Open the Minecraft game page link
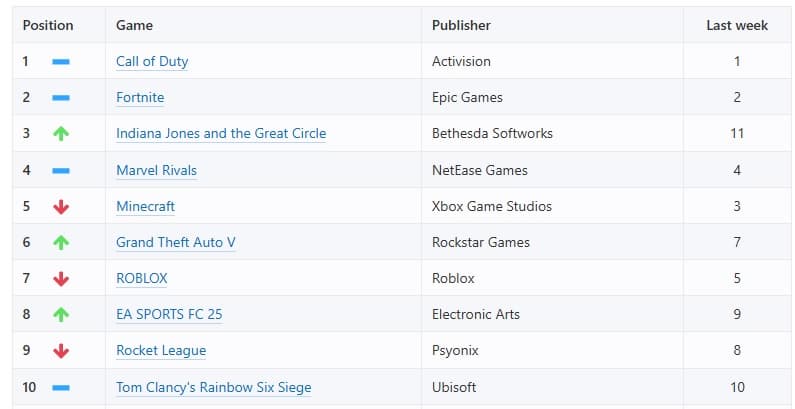The height and width of the screenshot is (409, 795). click(145, 206)
